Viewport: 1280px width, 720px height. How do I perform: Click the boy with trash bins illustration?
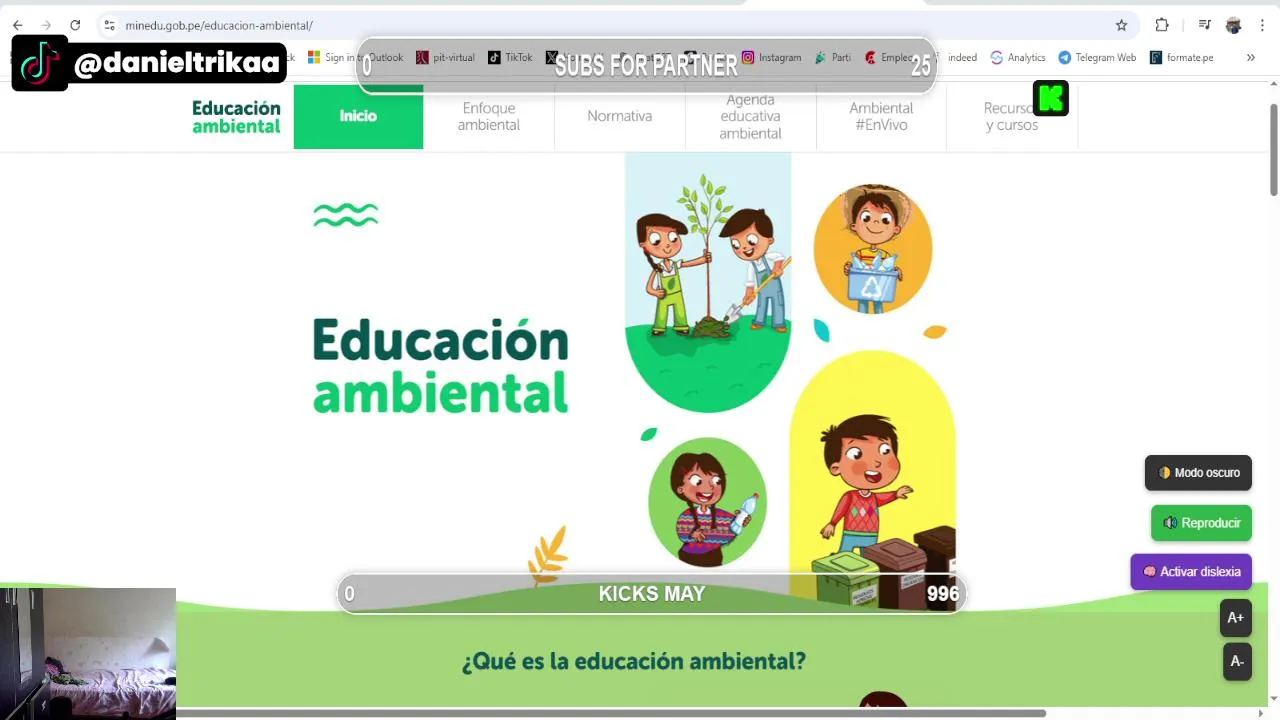[872, 480]
